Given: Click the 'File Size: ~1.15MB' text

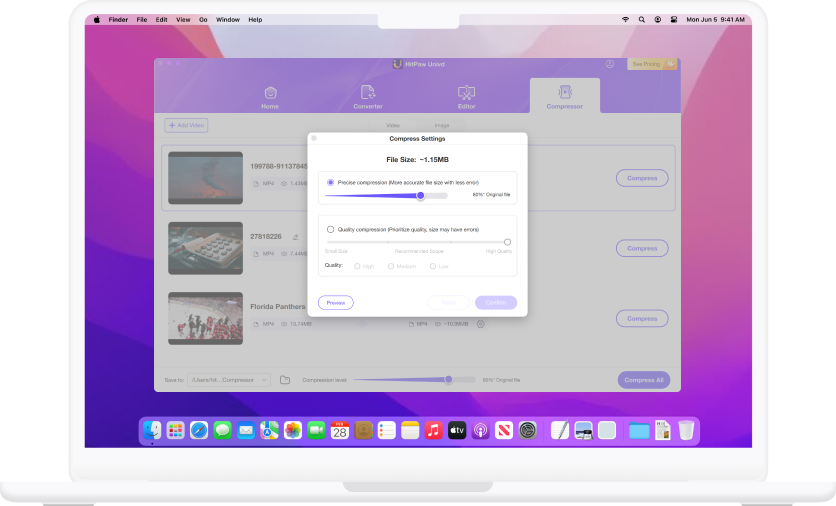Looking at the screenshot, I should click(417, 159).
